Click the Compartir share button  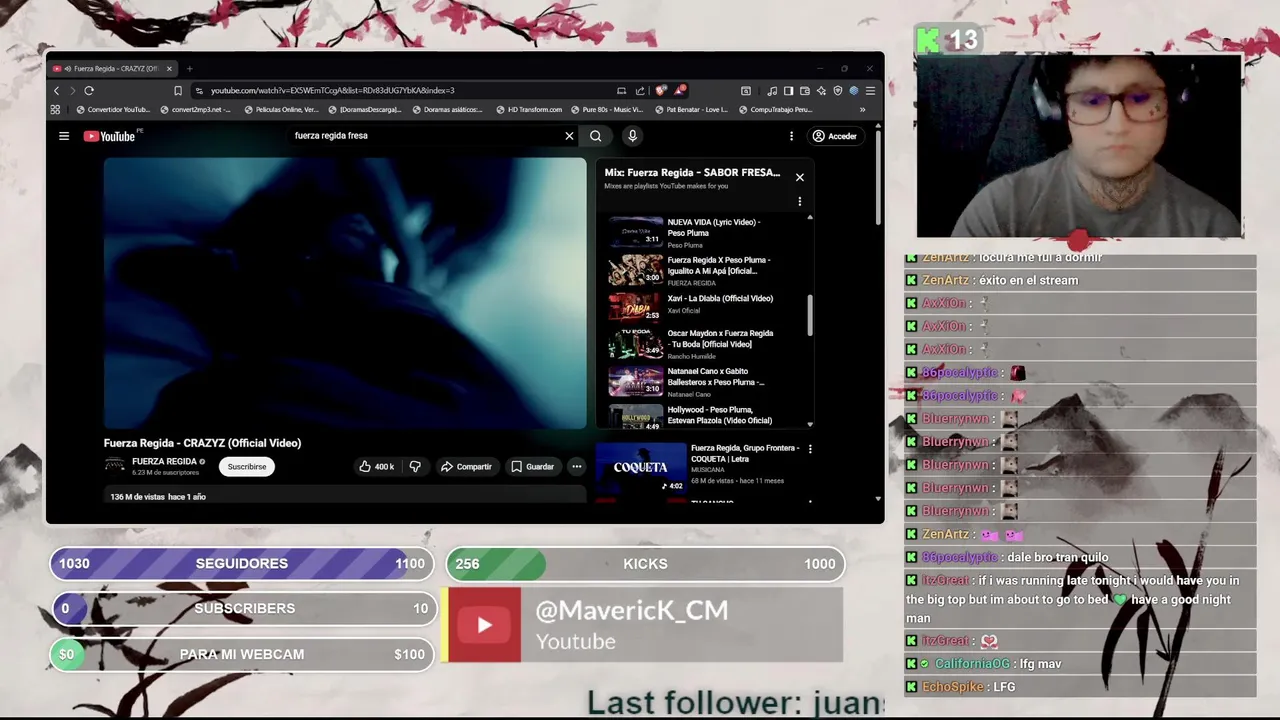[x=466, y=466]
